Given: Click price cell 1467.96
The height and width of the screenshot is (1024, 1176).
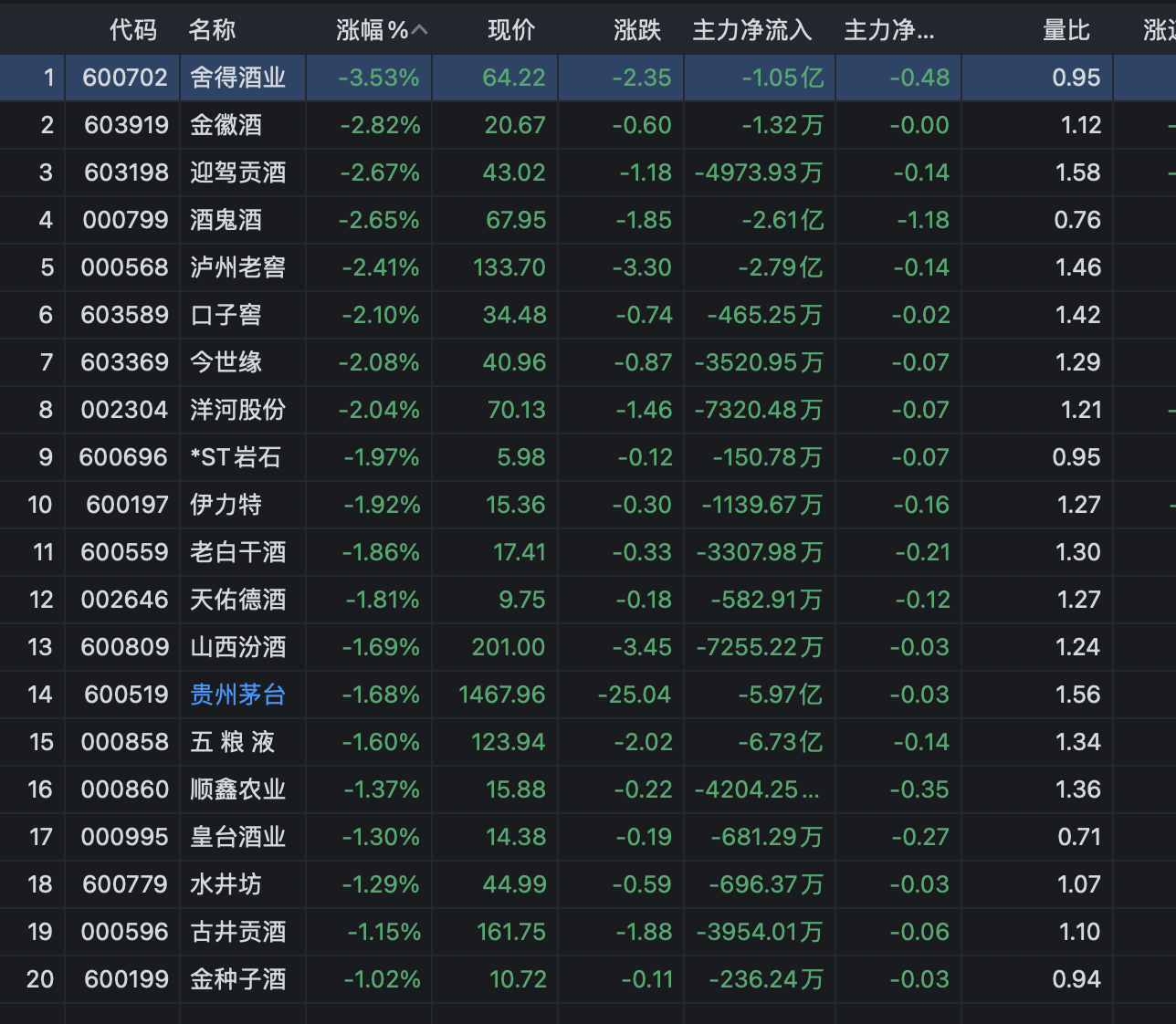Looking at the screenshot, I should pyautogui.click(x=502, y=695).
